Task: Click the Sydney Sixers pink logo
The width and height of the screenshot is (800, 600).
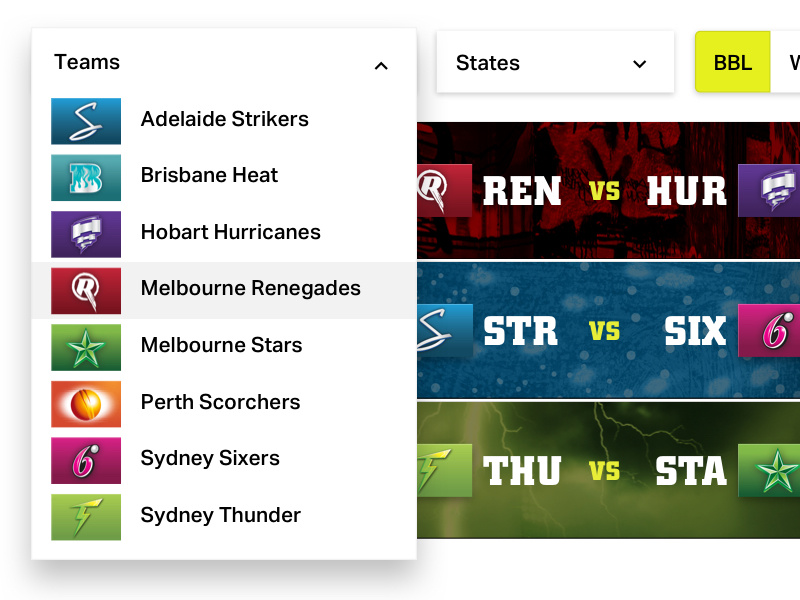Action: click(x=86, y=458)
